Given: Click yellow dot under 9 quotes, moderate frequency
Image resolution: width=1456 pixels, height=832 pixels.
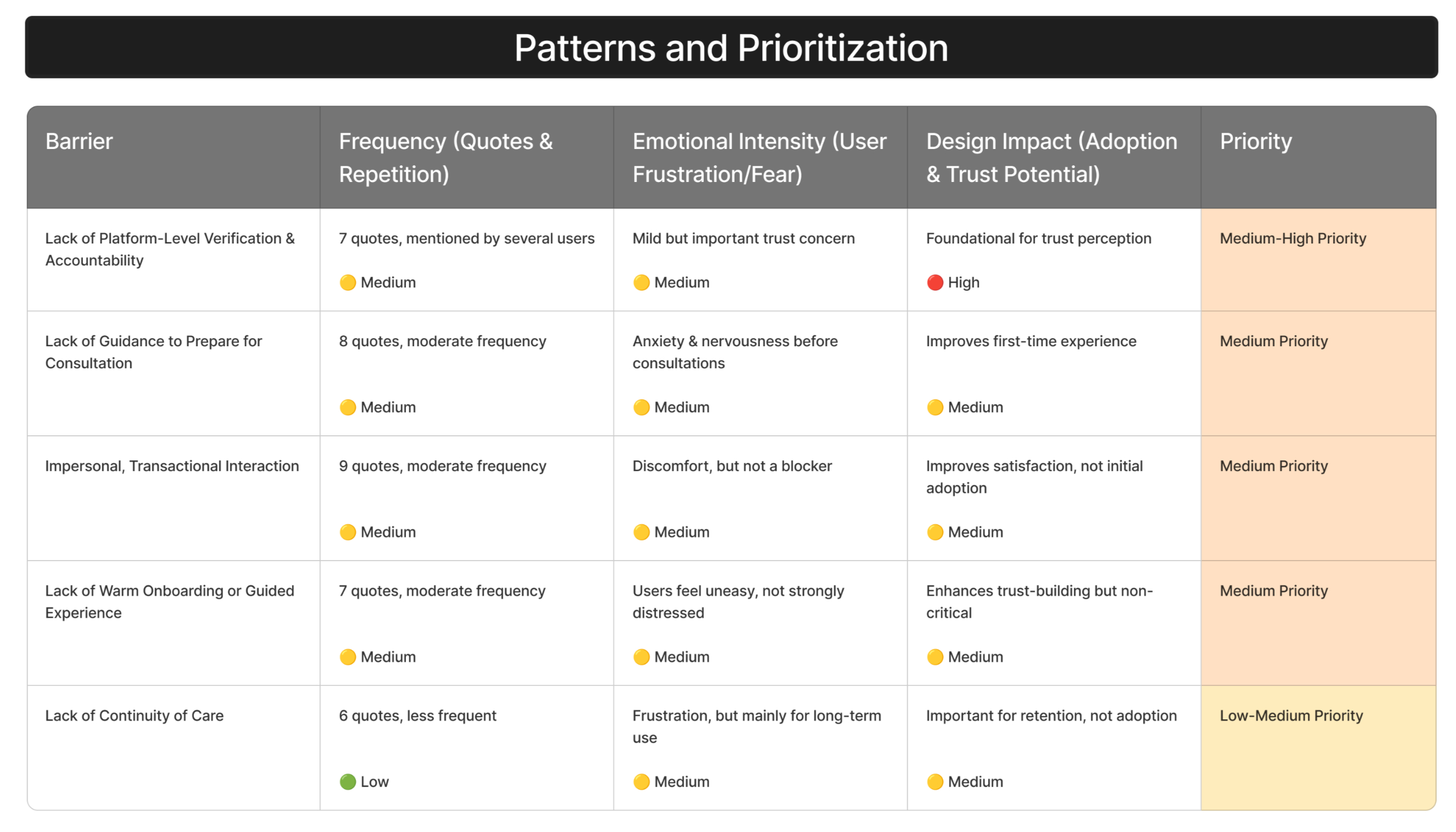Looking at the screenshot, I should (347, 532).
